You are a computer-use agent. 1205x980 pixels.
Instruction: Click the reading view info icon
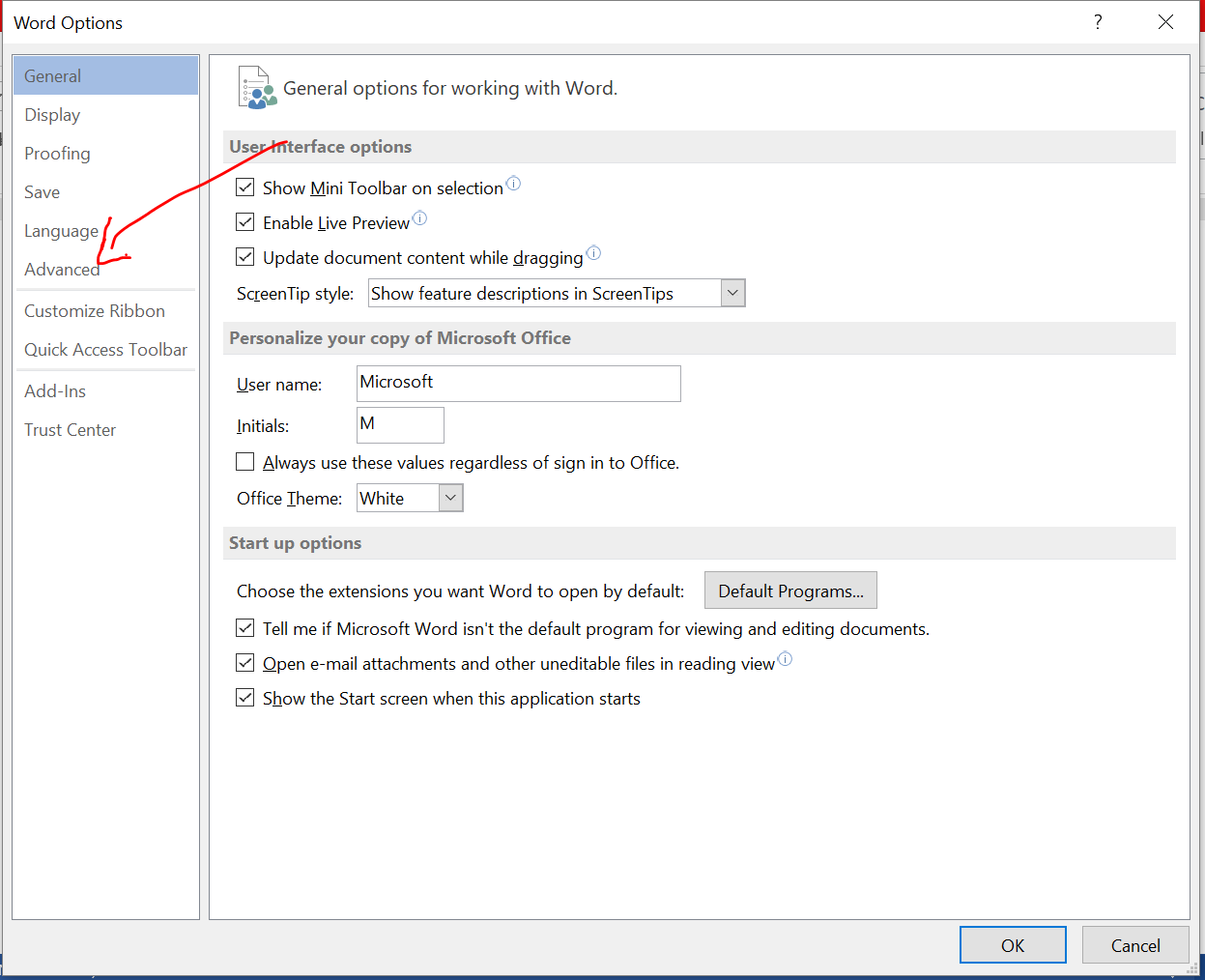coord(785,659)
